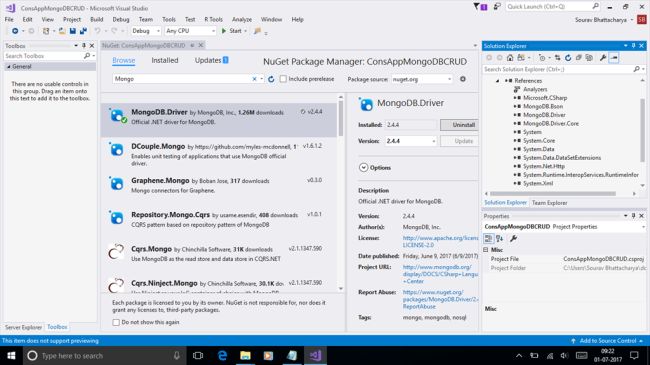Collapse the References tree node
Image resolution: width=650 pixels, height=365 pixels.
pyautogui.click(x=497, y=81)
